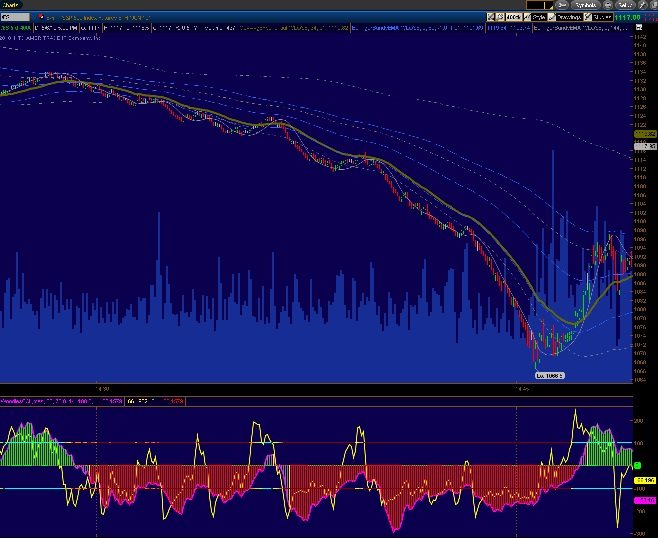Open the 400t timeframe selector

point(514,17)
